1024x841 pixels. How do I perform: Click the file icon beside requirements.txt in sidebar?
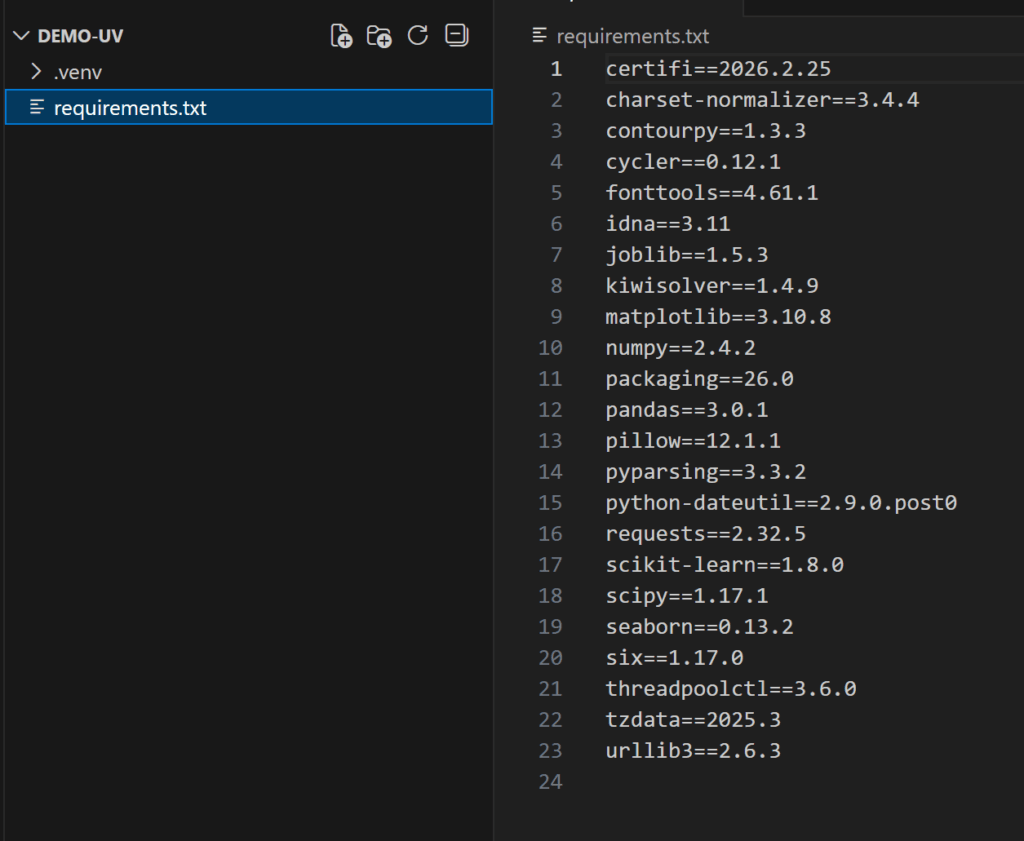[38, 107]
